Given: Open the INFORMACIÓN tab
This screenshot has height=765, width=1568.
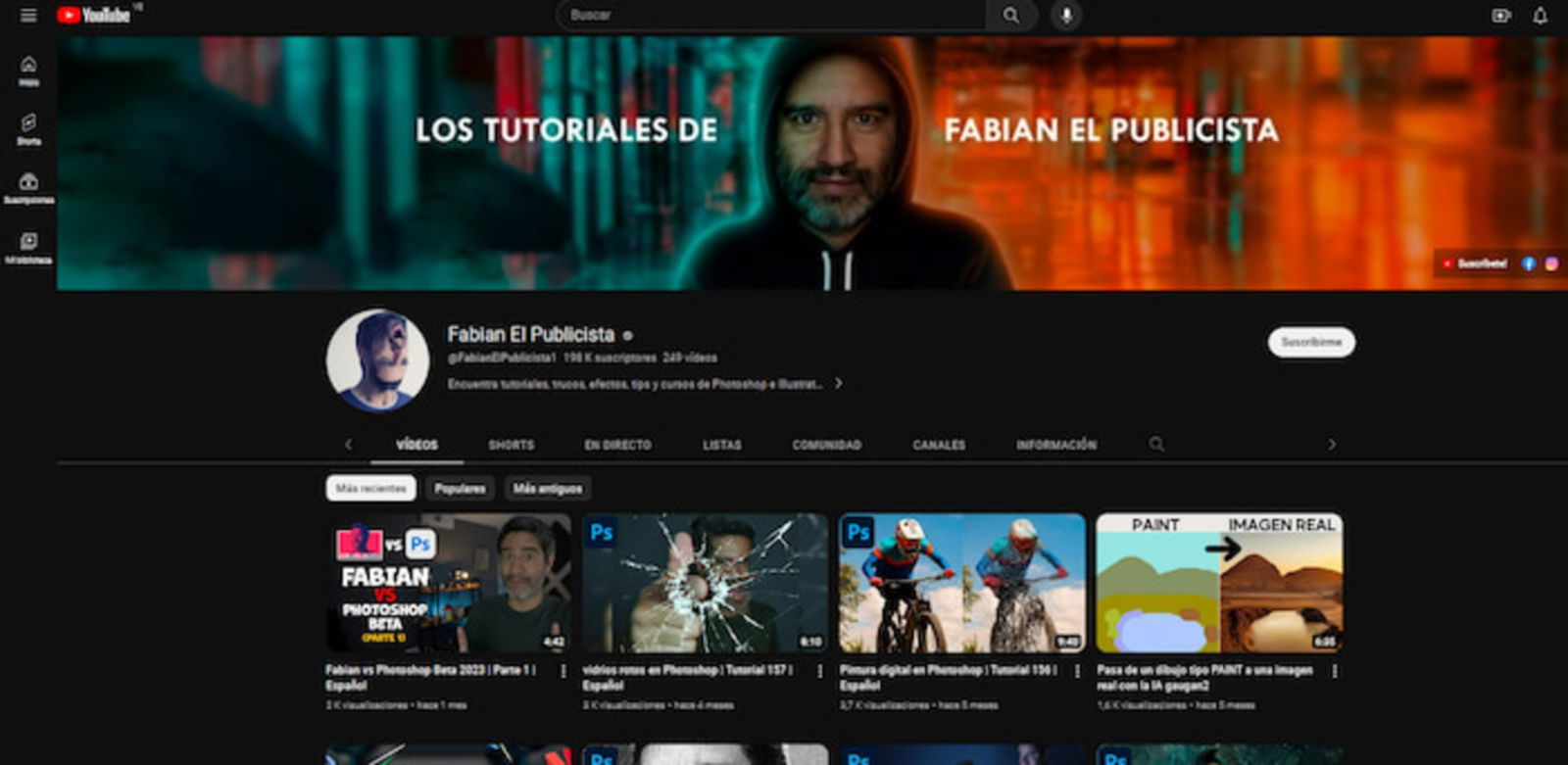Looking at the screenshot, I should 1056,445.
